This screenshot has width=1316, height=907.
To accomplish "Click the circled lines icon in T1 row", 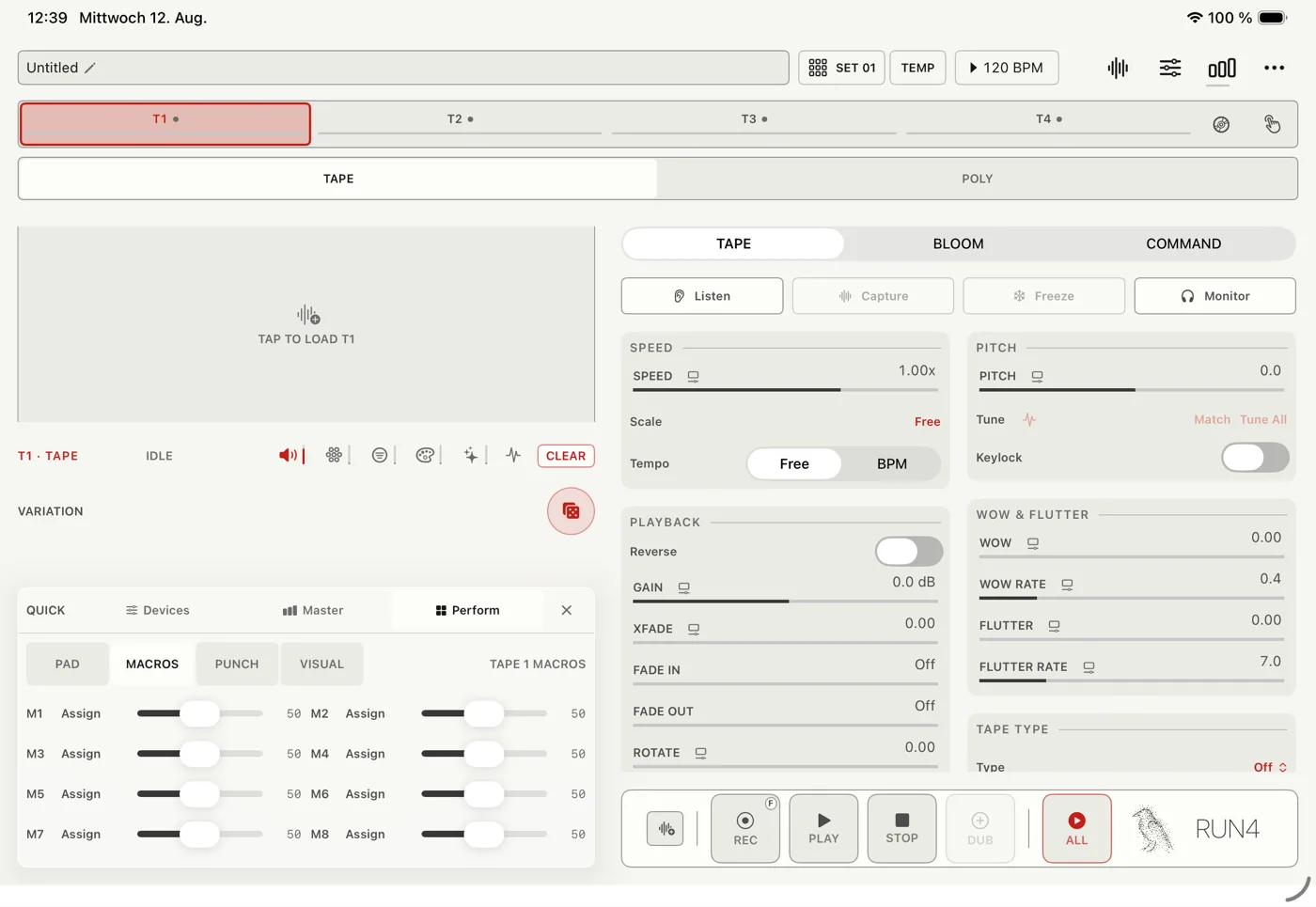I will click(x=380, y=456).
